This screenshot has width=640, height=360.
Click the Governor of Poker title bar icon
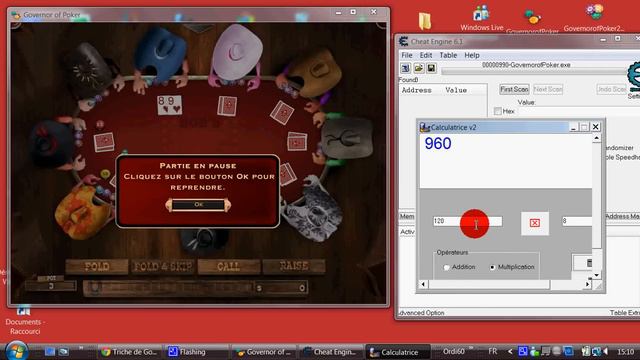tap(16, 15)
